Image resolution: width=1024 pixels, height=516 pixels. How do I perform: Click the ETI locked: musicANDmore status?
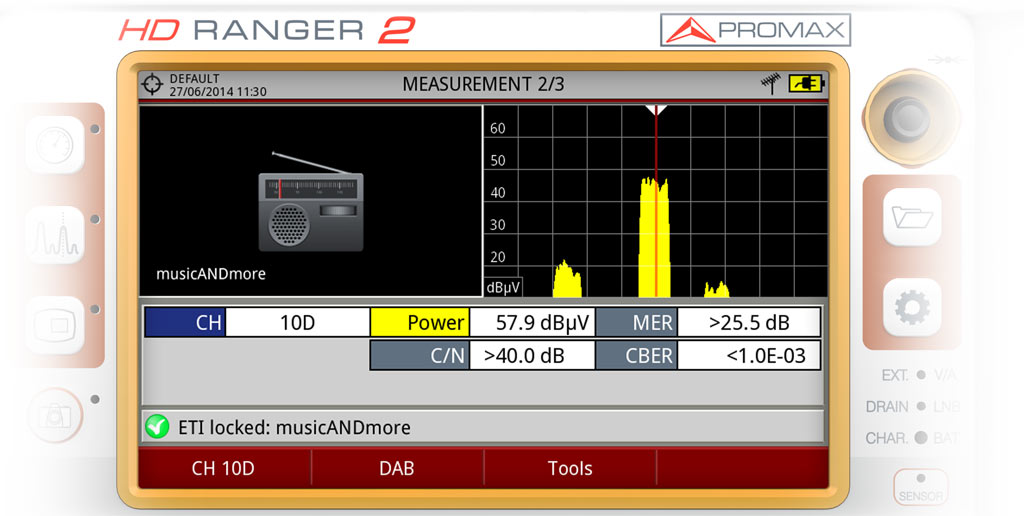coord(295,428)
